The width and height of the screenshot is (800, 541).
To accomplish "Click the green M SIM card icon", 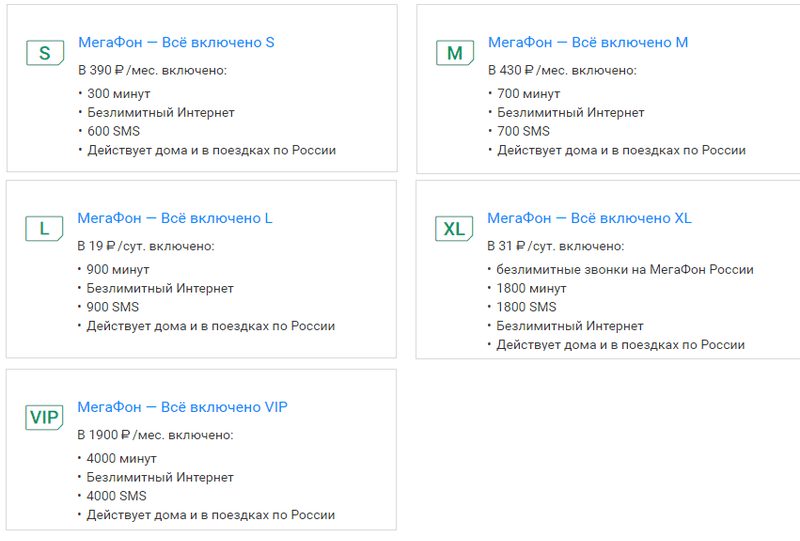I will pos(455,53).
